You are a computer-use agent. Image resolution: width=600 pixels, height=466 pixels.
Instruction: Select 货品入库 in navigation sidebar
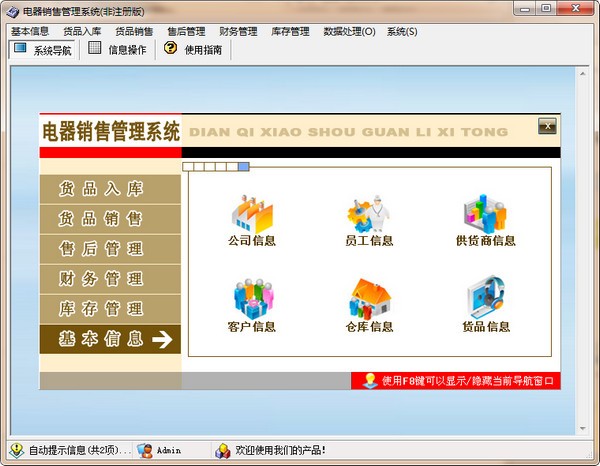[x=101, y=189]
